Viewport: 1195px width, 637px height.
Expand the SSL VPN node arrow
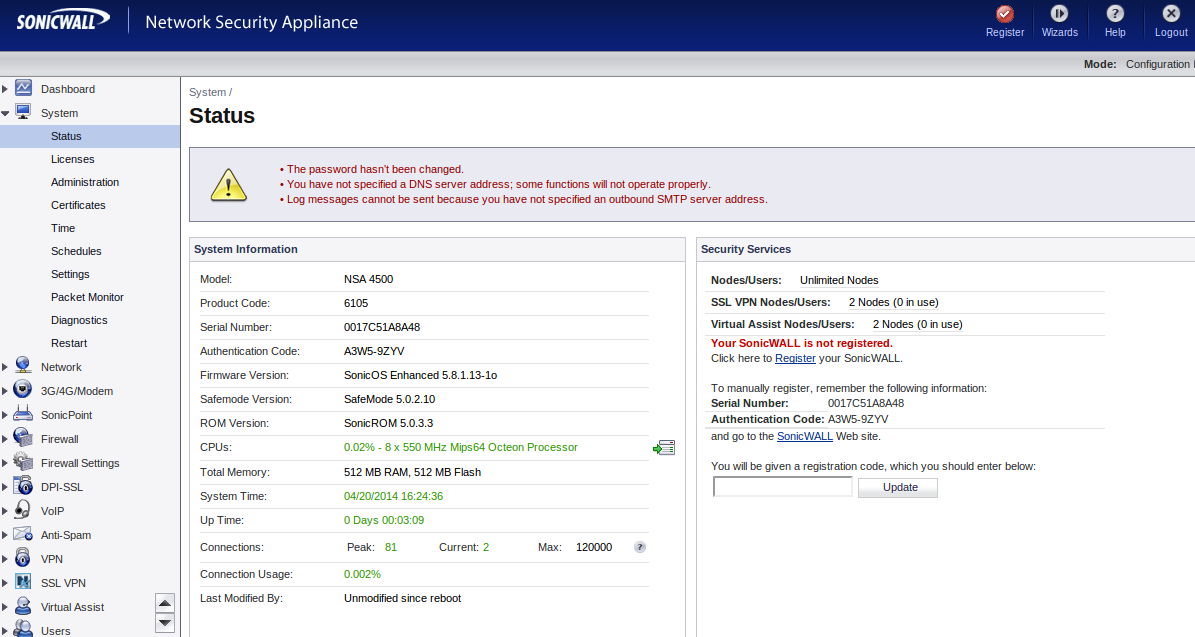coord(5,583)
